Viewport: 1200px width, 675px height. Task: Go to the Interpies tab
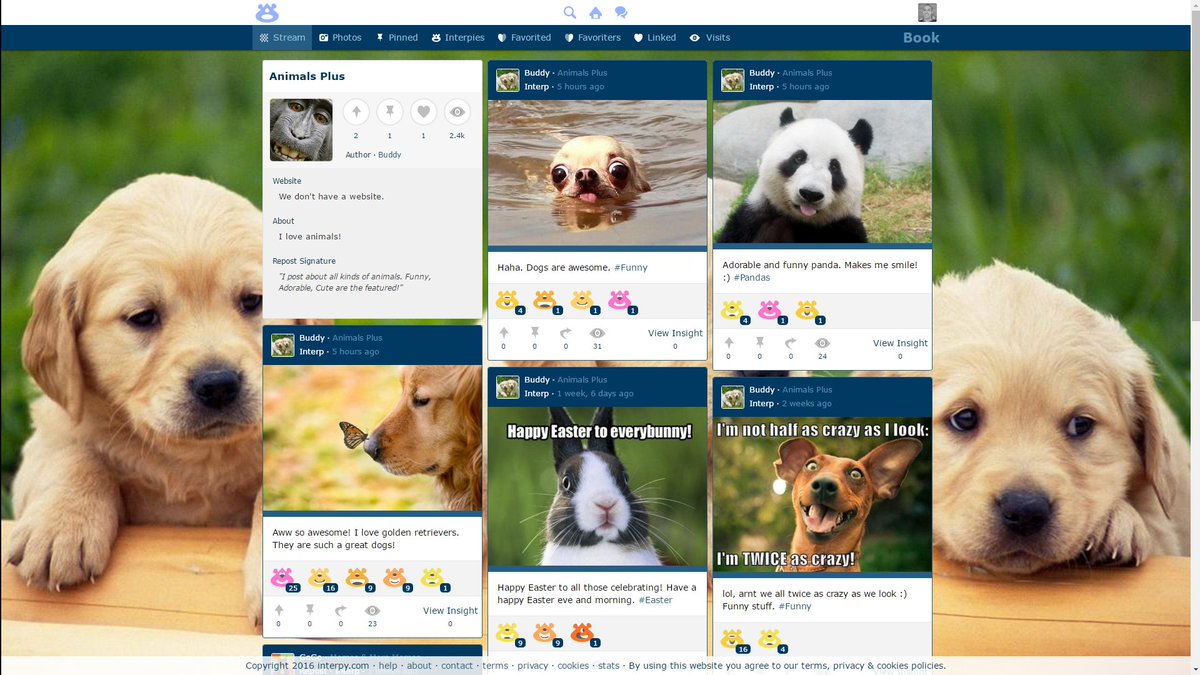[x=458, y=38]
